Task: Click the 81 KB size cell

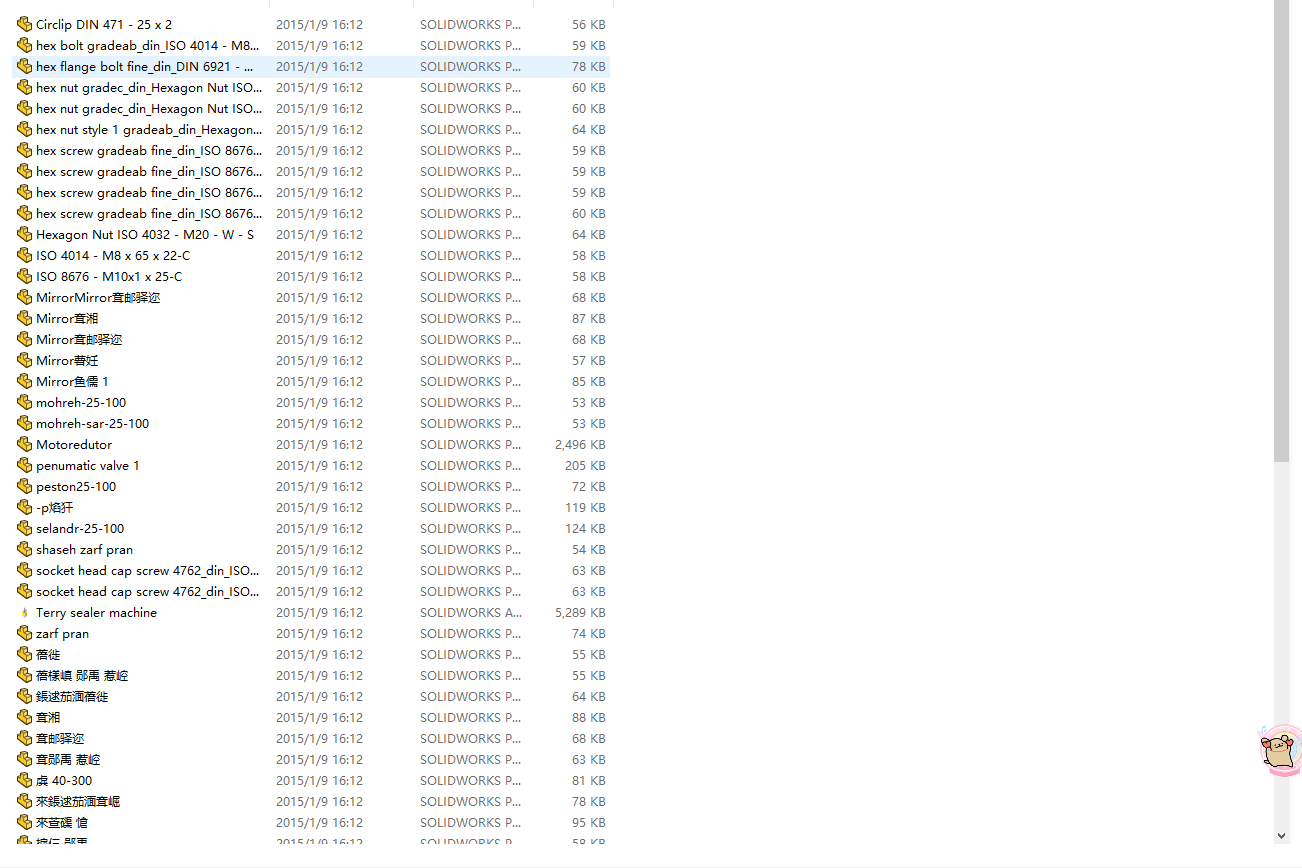Action: click(589, 780)
